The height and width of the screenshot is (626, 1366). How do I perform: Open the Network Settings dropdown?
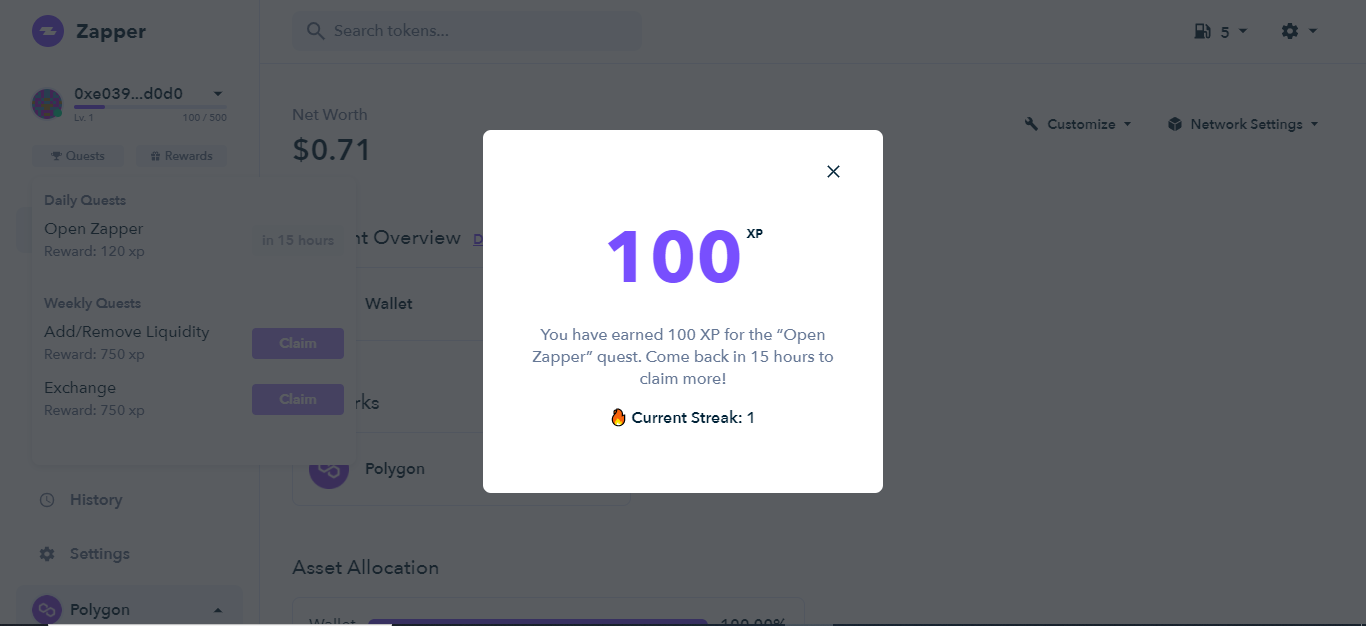tap(1243, 124)
